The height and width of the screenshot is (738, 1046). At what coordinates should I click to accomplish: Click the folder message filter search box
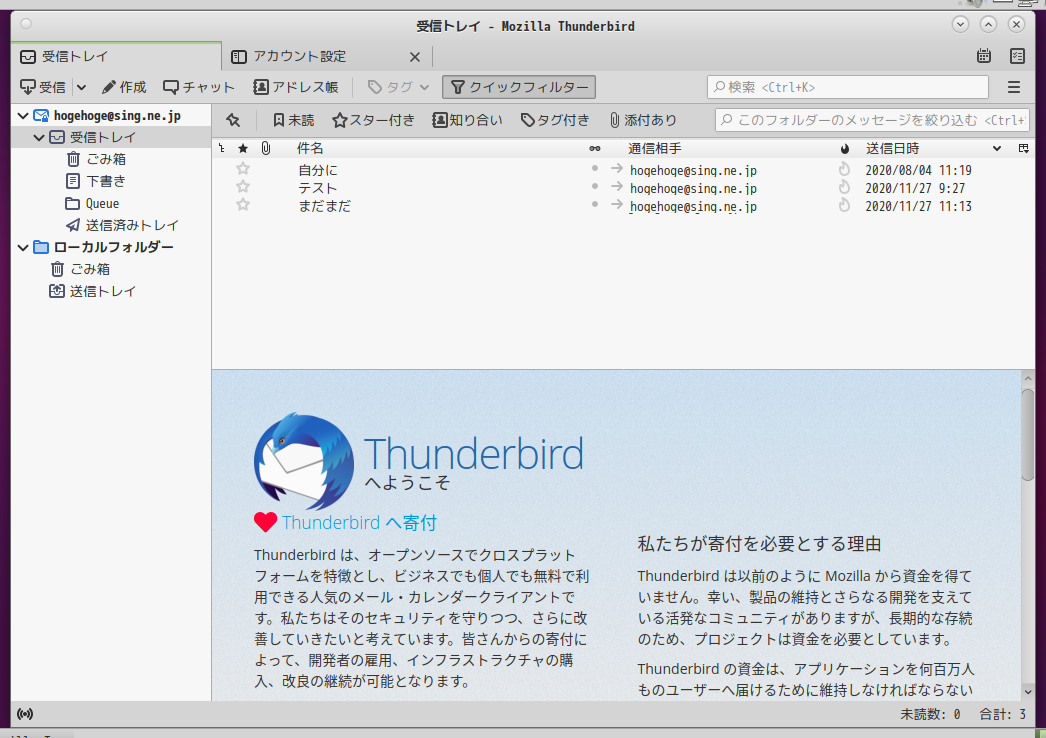[x=872, y=120]
